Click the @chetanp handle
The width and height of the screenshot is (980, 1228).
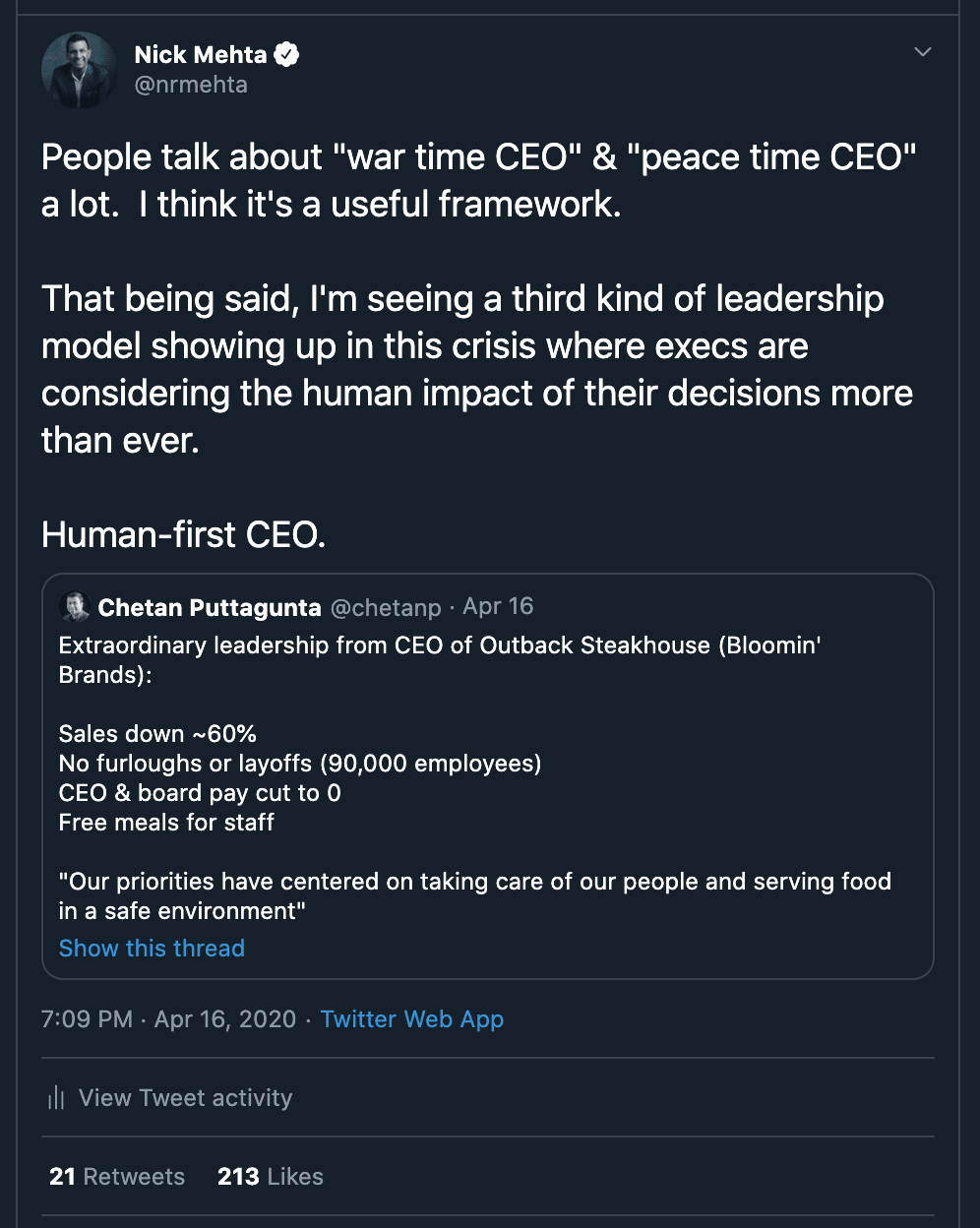coord(385,608)
